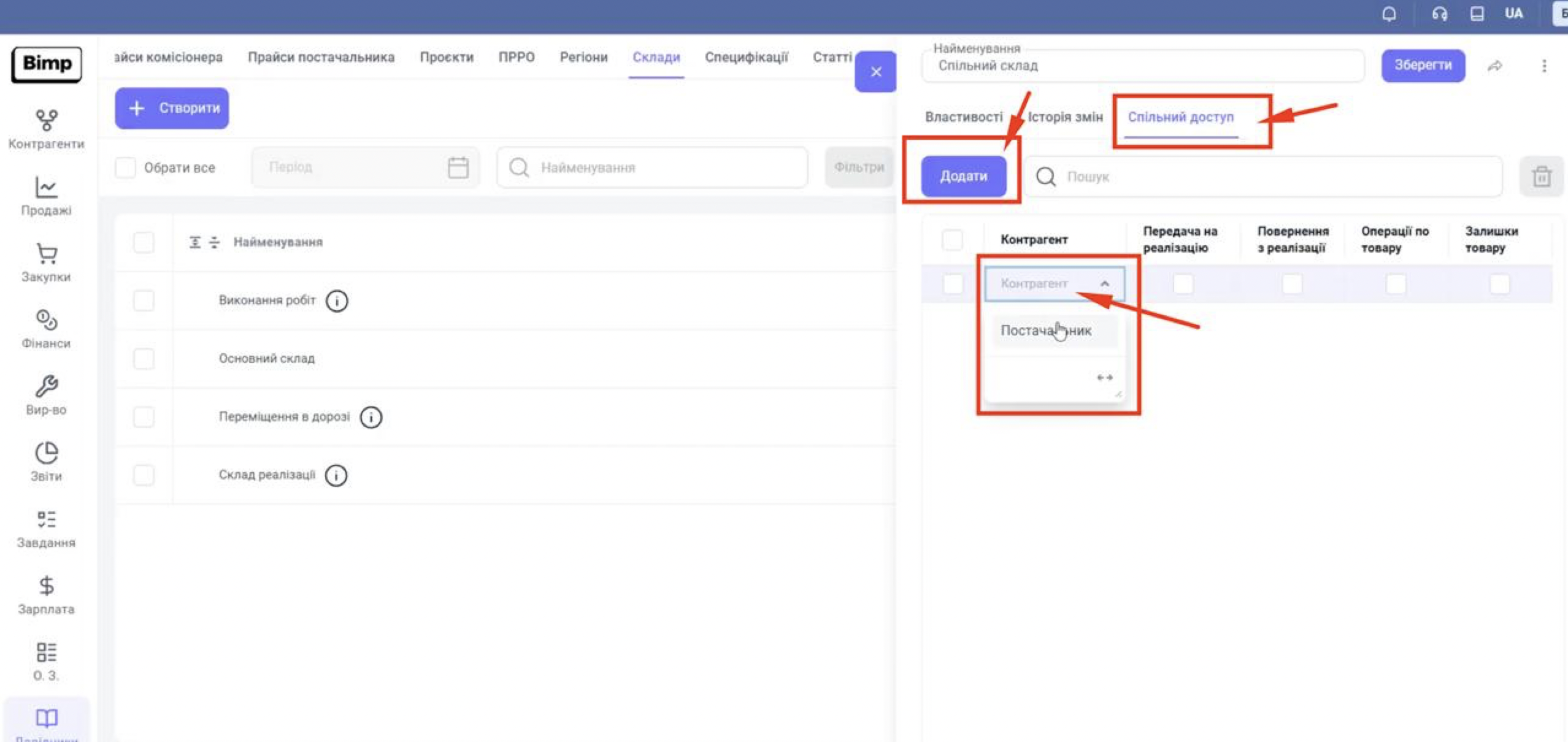1568x742 pixels.
Task: Toggle the Обрати все checkbox
Action: (x=126, y=167)
